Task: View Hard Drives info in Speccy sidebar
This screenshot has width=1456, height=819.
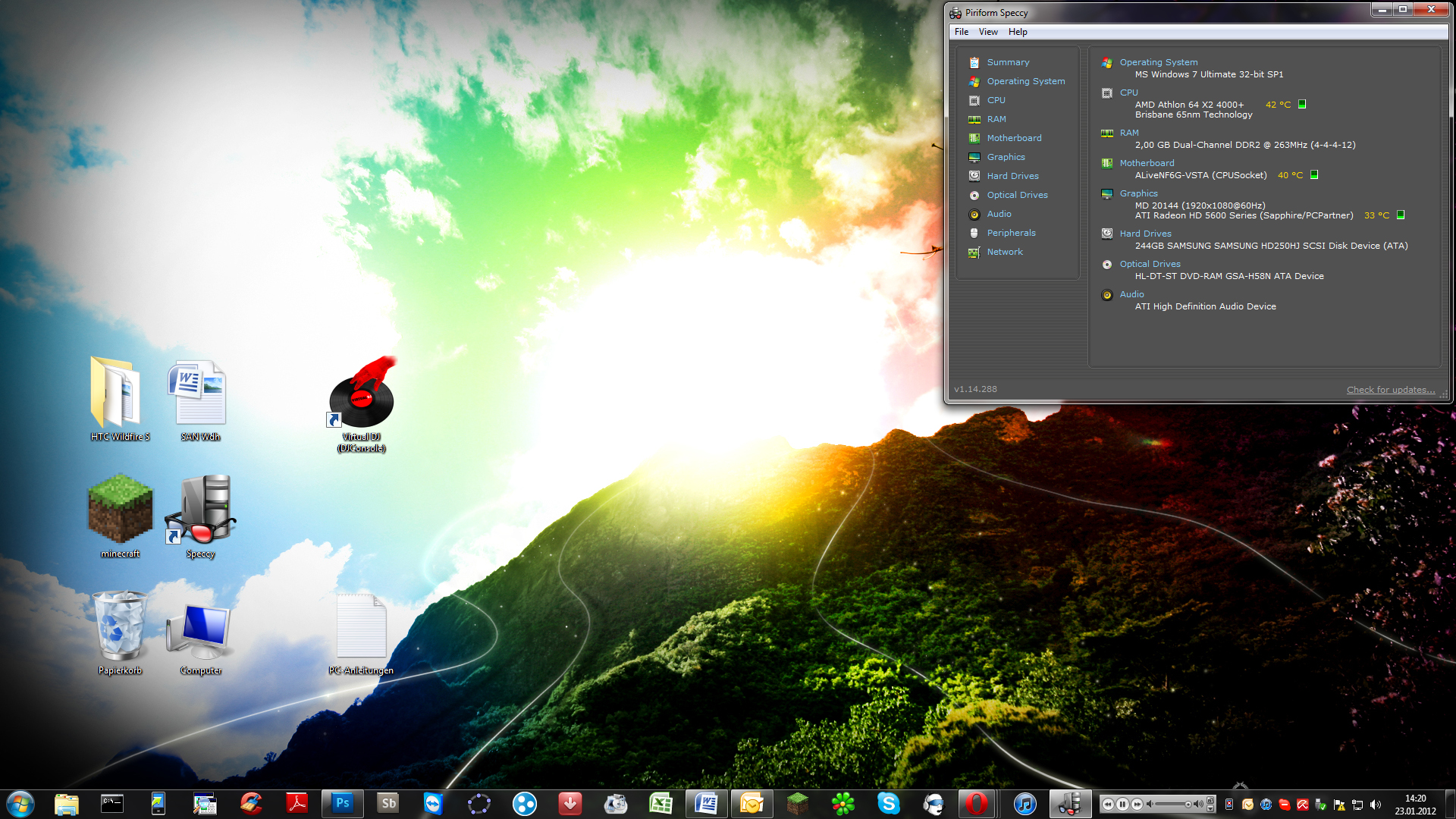Action: (x=1013, y=175)
